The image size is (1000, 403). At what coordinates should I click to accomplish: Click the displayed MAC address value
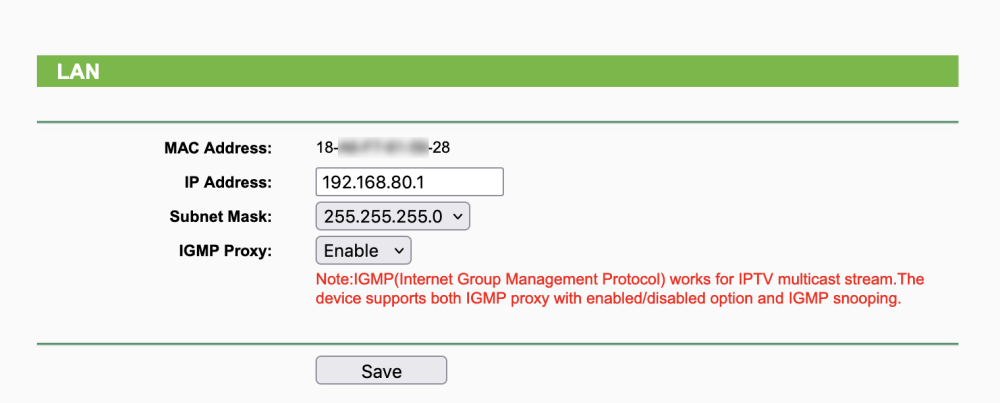click(382, 148)
